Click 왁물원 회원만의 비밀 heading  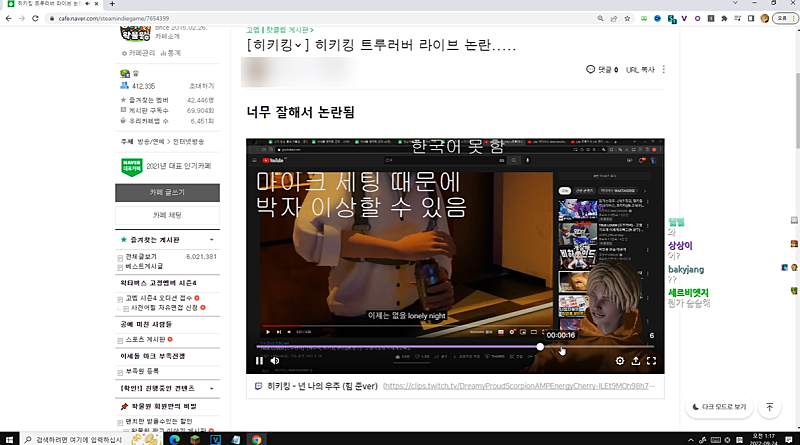click(164, 407)
